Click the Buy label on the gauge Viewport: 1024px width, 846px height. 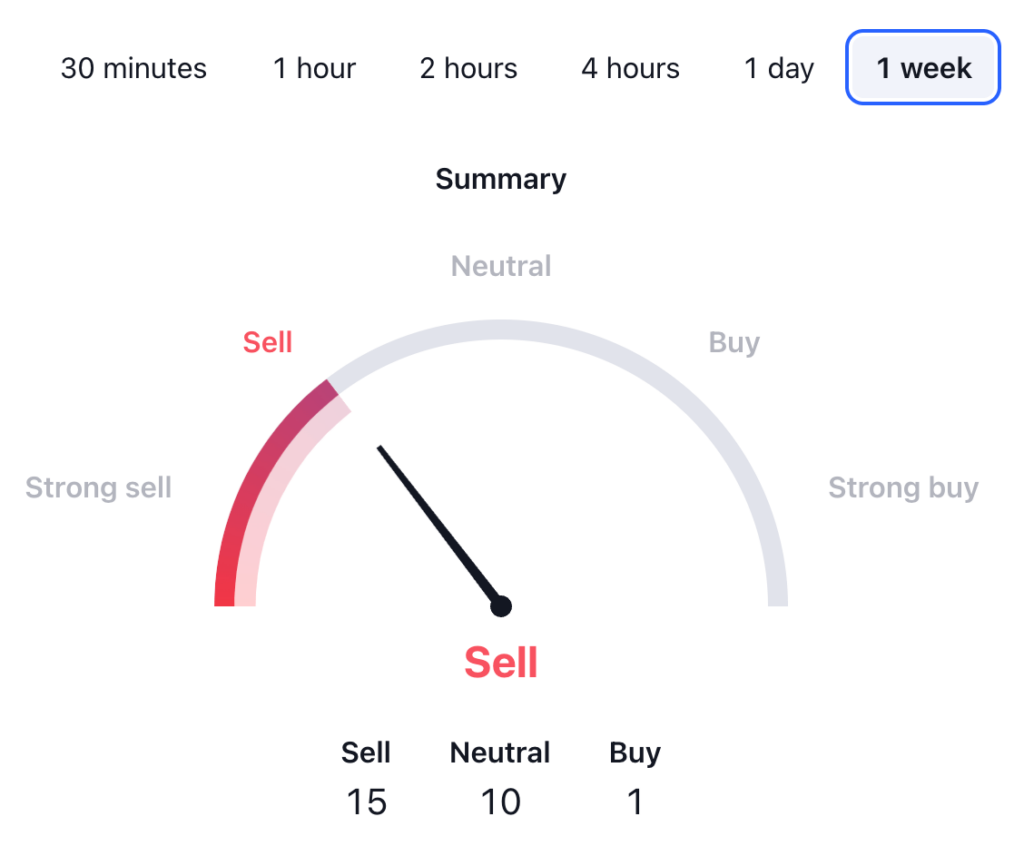(734, 342)
